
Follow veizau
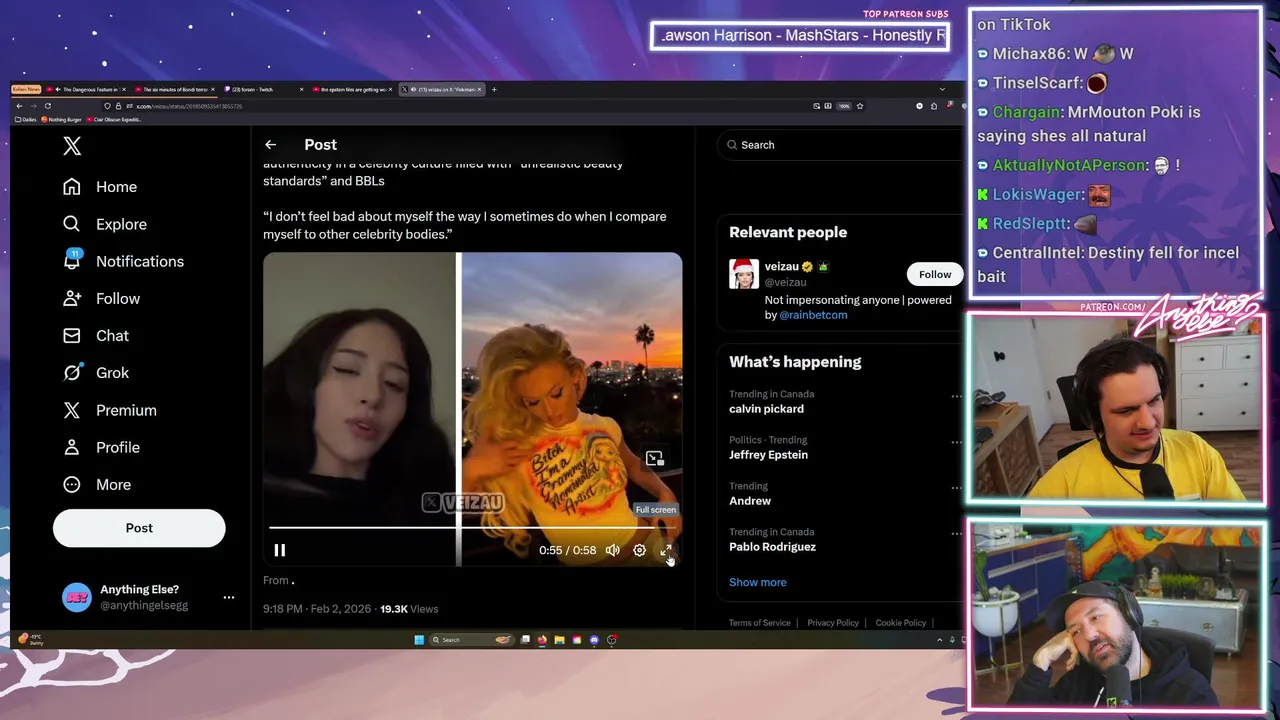935,274
